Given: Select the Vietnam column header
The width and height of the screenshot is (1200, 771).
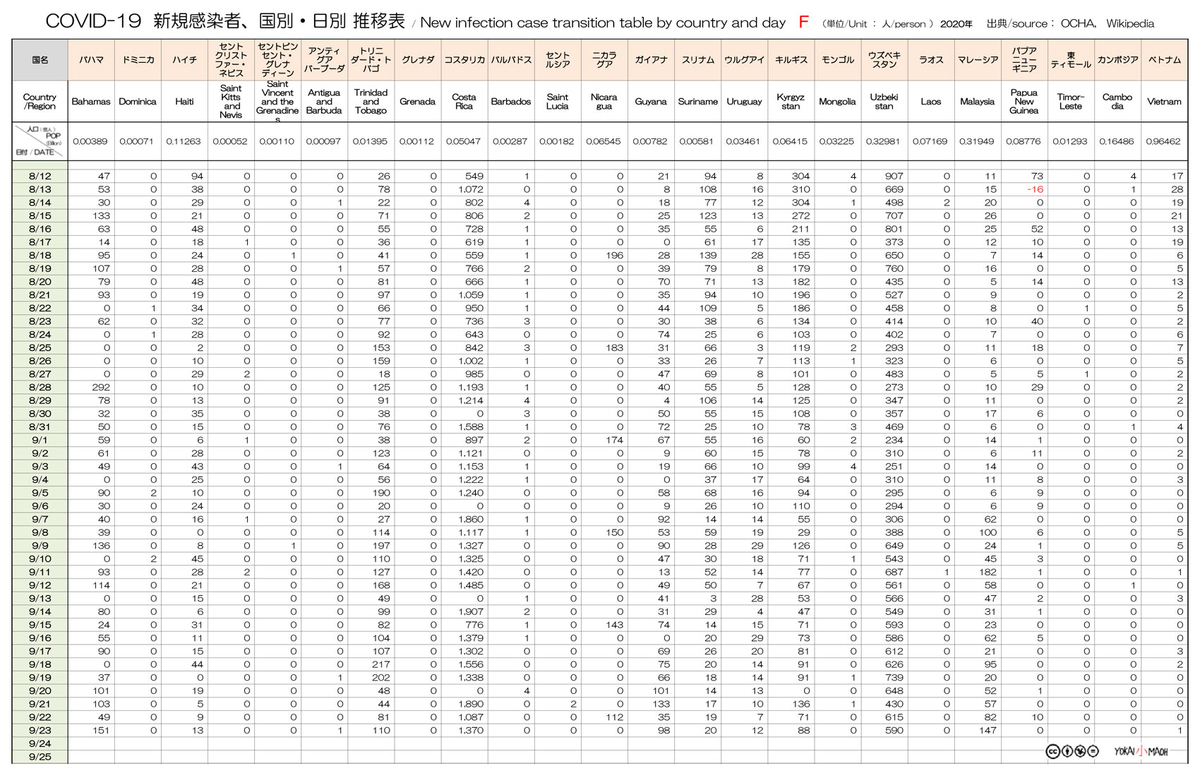Looking at the screenshot, I should [1165, 102].
